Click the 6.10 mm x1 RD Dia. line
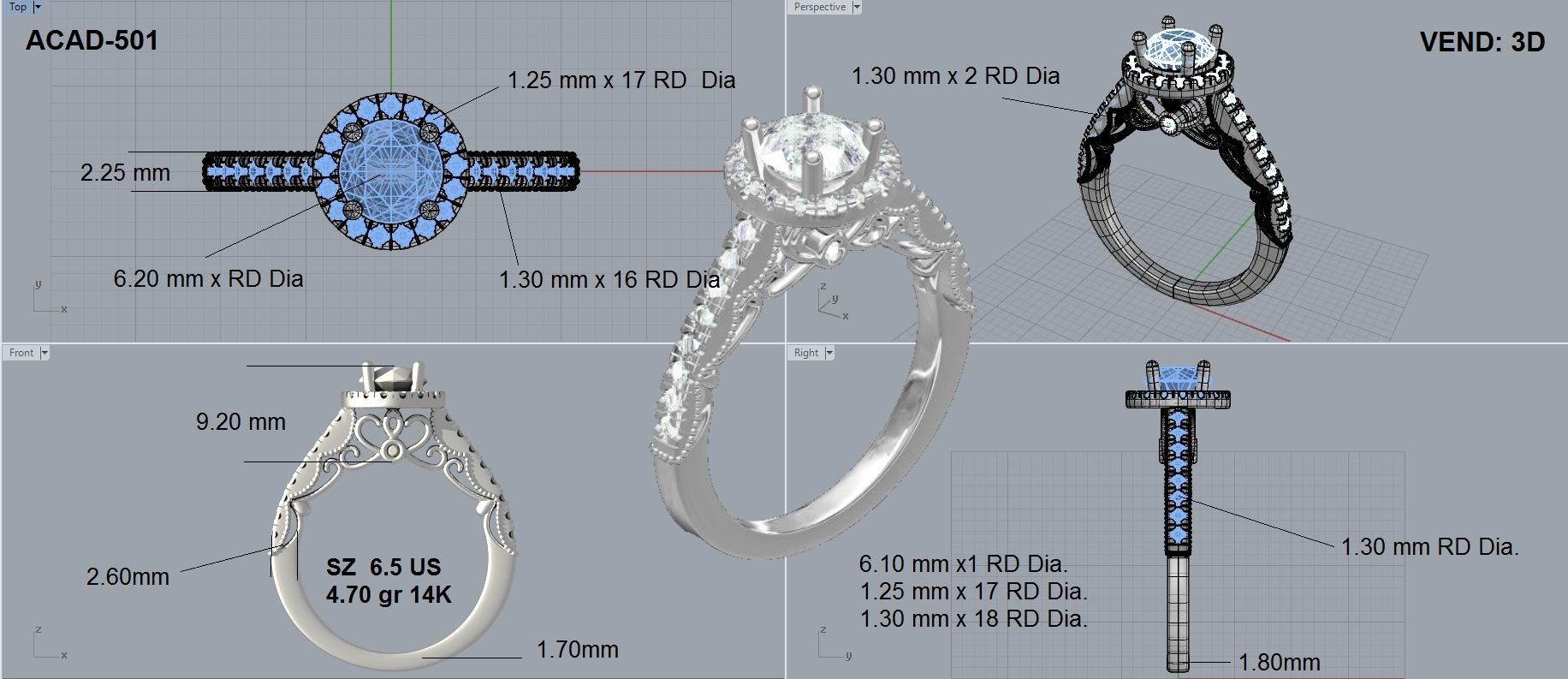 pyautogui.click(x=964, y=564)
